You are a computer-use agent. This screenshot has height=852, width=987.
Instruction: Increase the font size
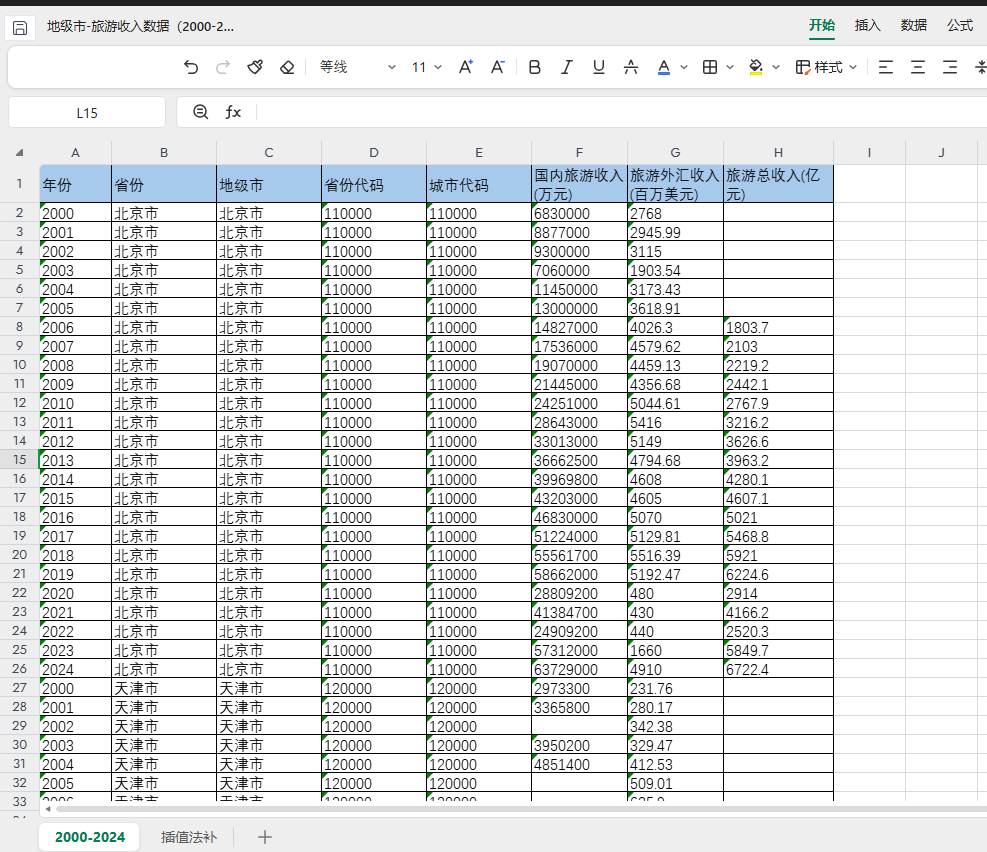(x=465, y=67)
